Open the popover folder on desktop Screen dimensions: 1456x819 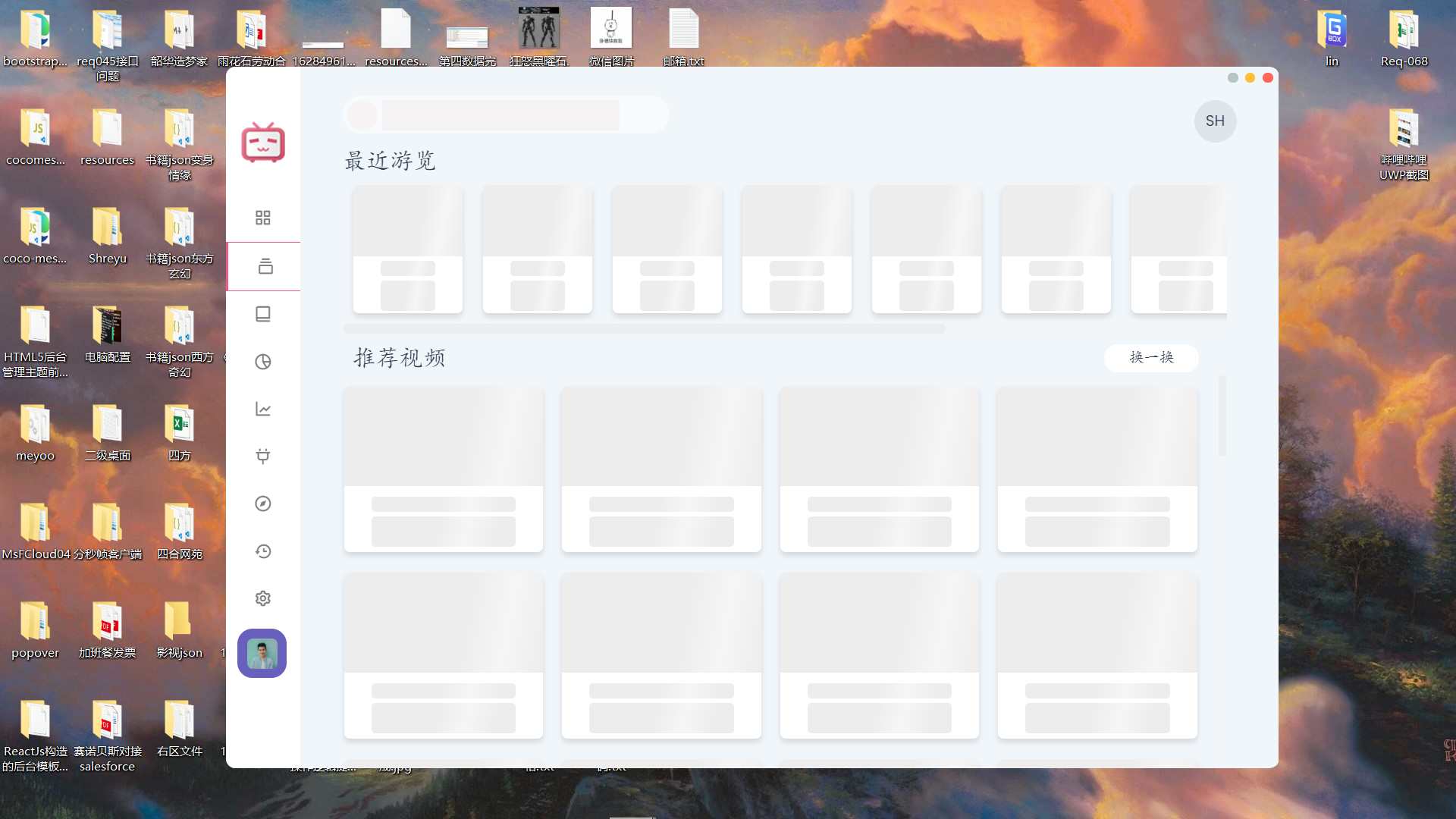click(35, 629)
